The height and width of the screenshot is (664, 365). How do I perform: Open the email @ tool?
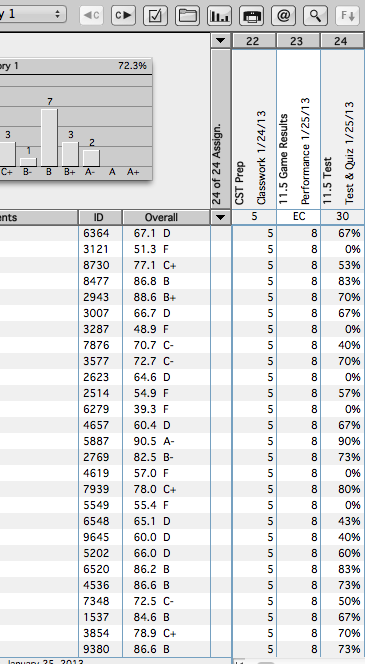pos(283,16)
